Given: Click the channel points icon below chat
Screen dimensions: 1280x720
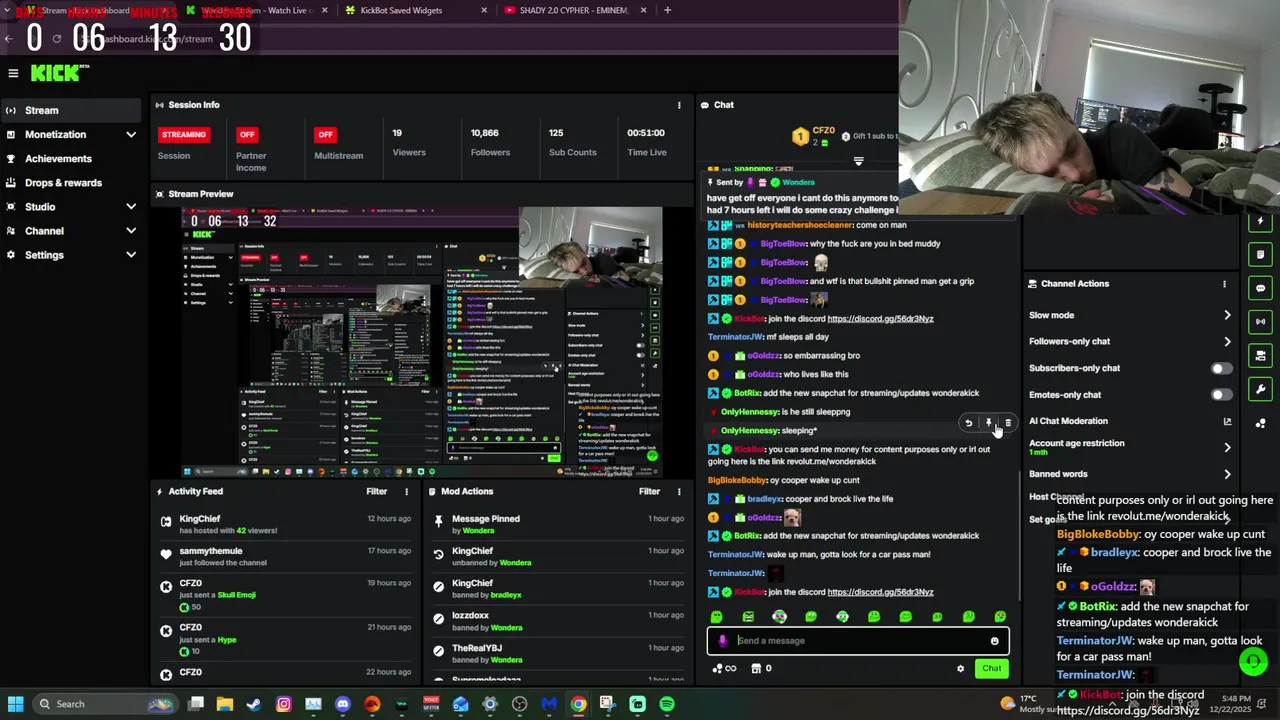Looking at the screenshot, I should click(720, 668).
